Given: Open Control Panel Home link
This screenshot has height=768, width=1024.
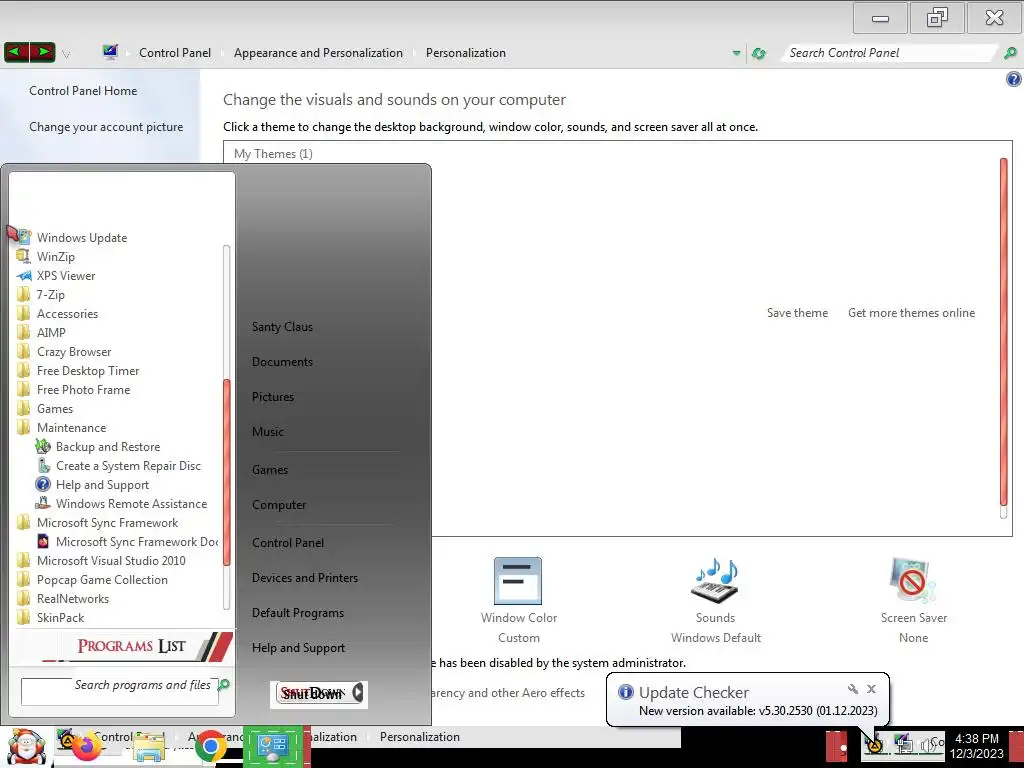Looking at the screenshot, I should click(83, 91).
